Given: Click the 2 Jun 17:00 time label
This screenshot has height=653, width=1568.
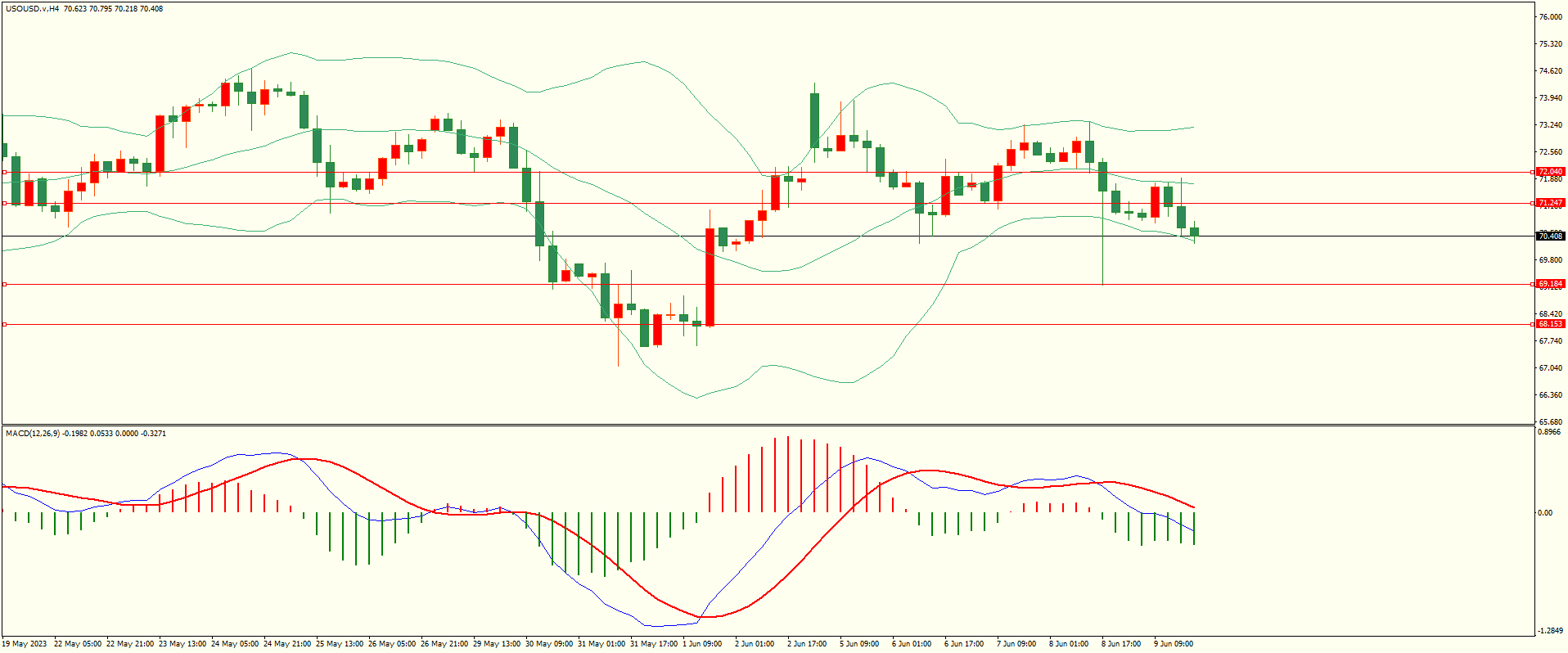Looking at the screenshot, I should (x=807, y=644).
